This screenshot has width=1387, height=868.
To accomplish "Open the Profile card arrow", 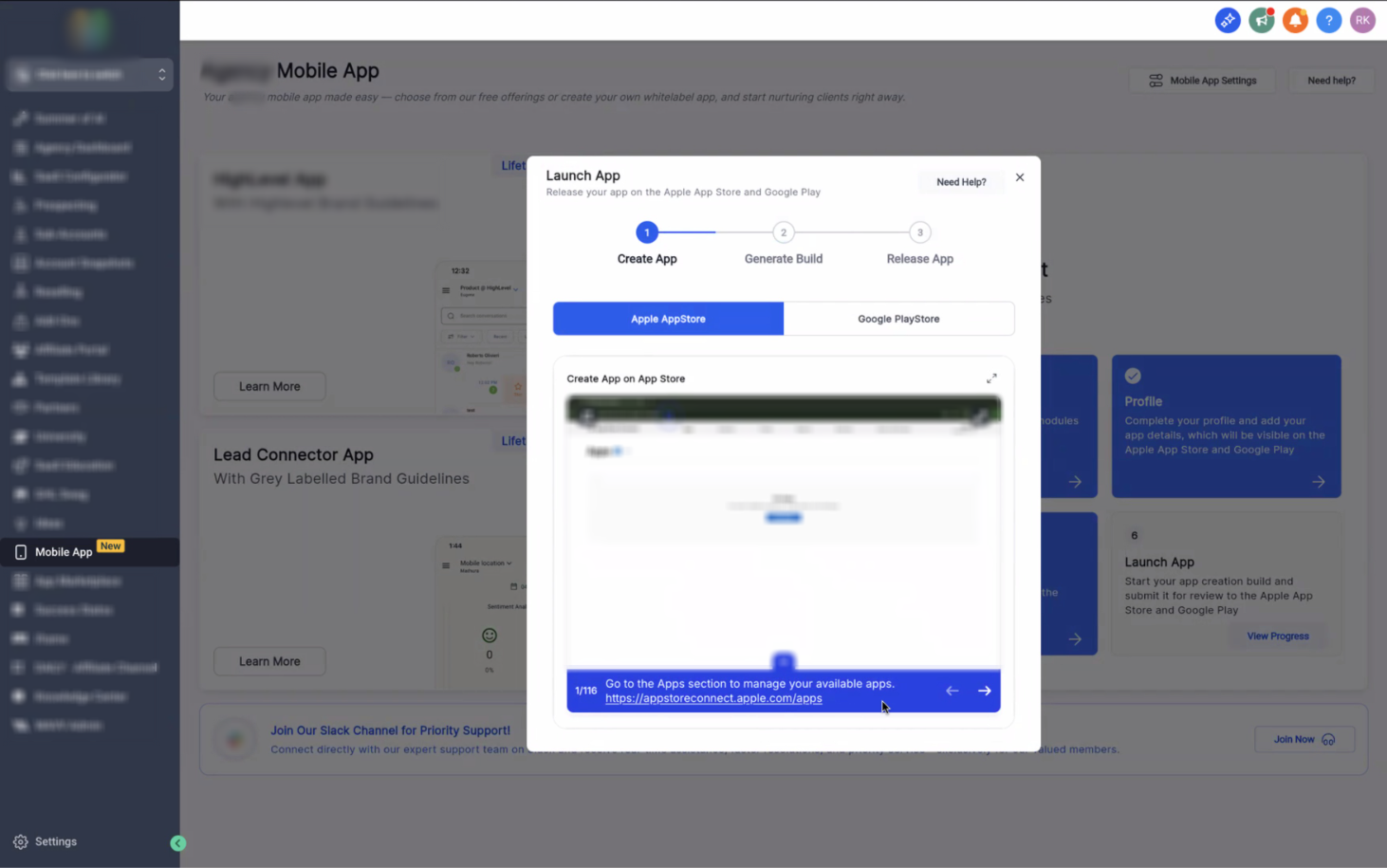I will [1319, 482].
